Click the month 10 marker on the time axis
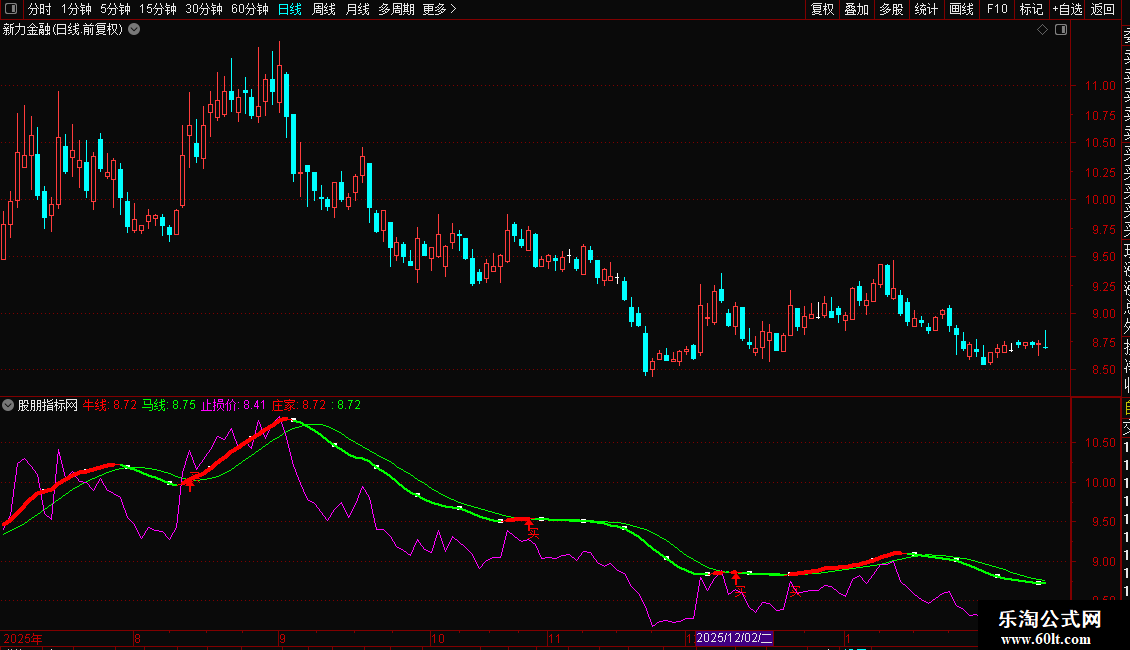The width and height of the screenshot is (1130, 650). coord(437,638)
